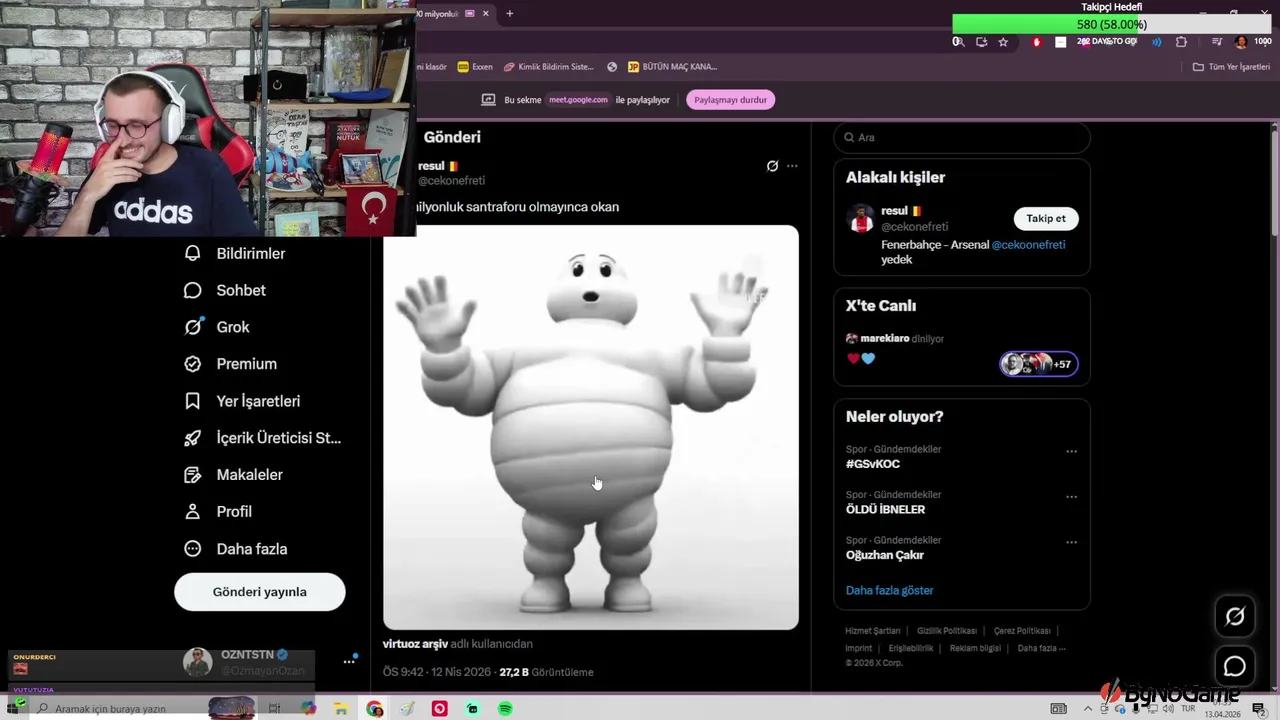Open Spotify from Windows taskbar
1280x720 pixels.
(x=505, y=709)
